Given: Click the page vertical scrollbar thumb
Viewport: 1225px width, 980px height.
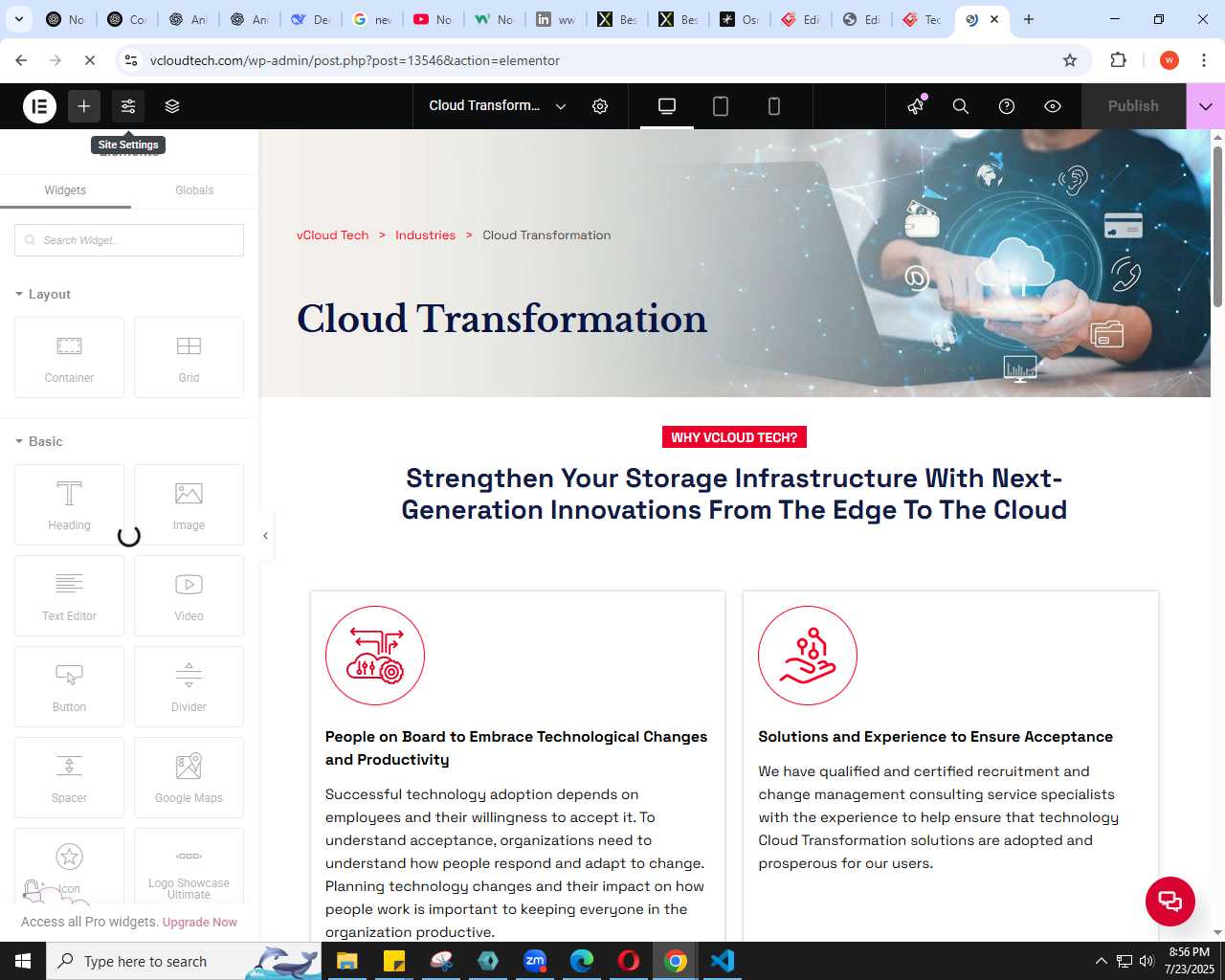Looking at the screenshot, I should (1218, 227).
